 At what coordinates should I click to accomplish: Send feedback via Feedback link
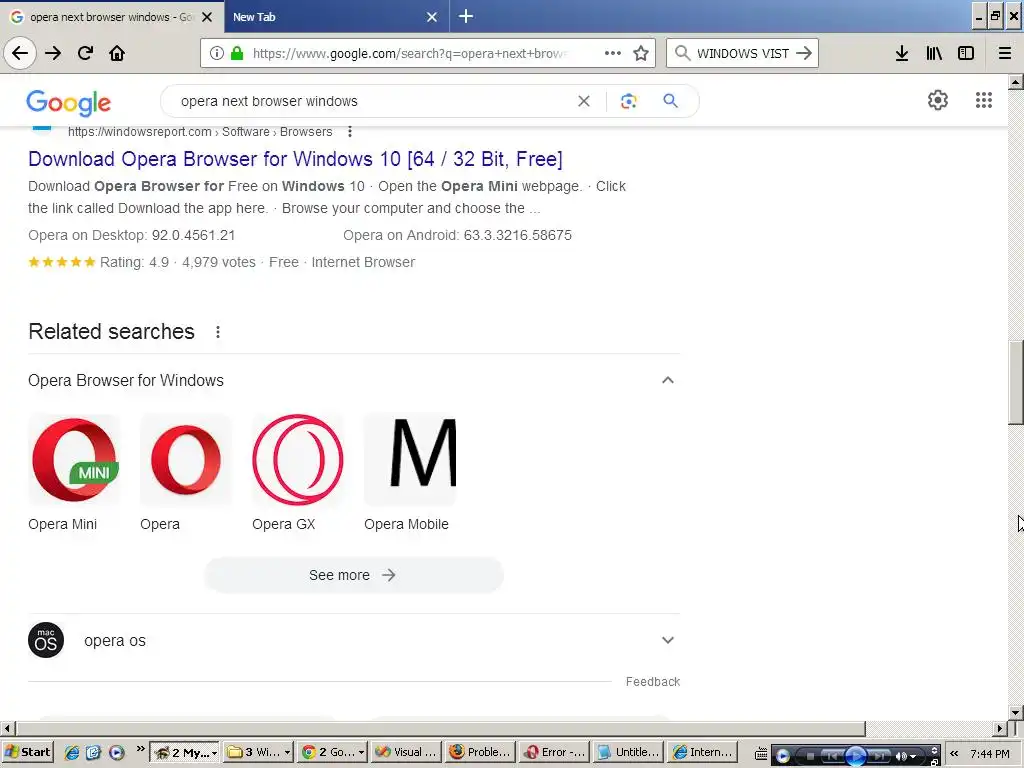(653, 682)
